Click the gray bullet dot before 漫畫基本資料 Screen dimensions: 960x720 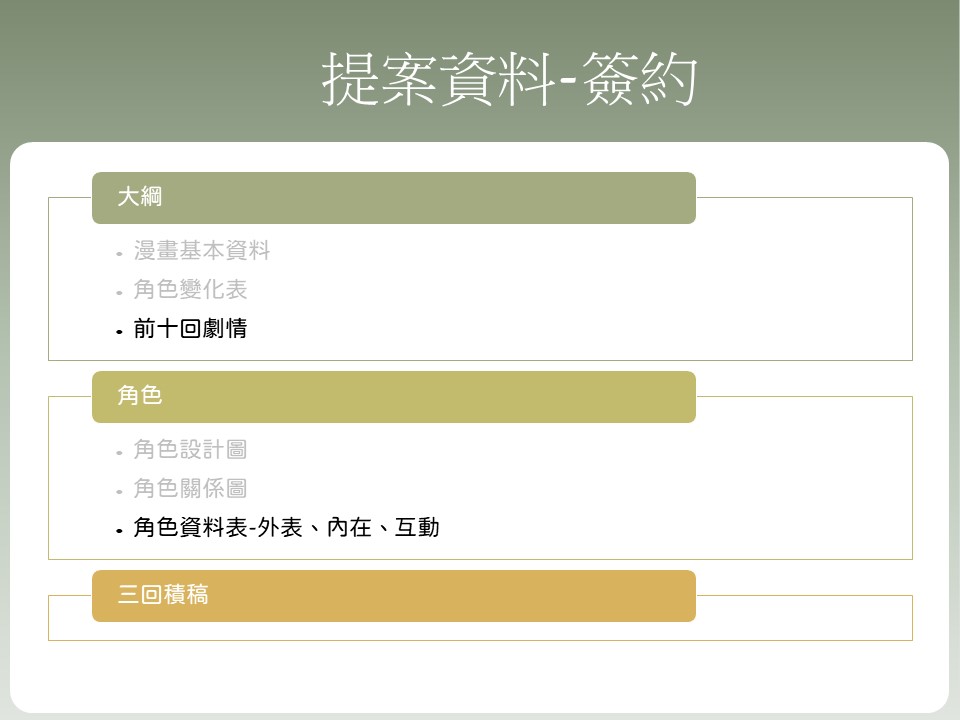point(119,253)
